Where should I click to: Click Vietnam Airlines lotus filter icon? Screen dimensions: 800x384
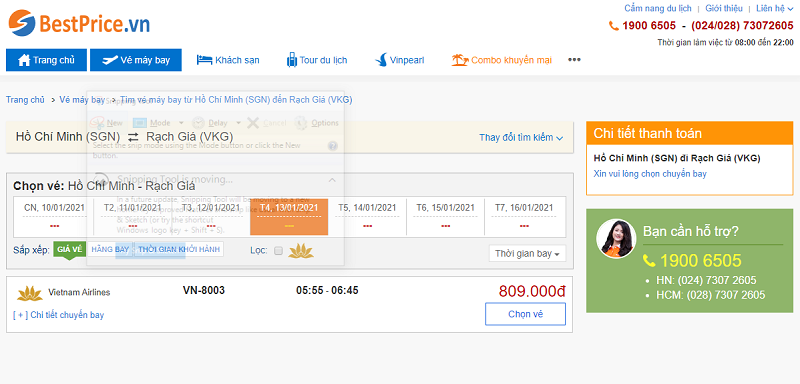[x=301, y=250]
